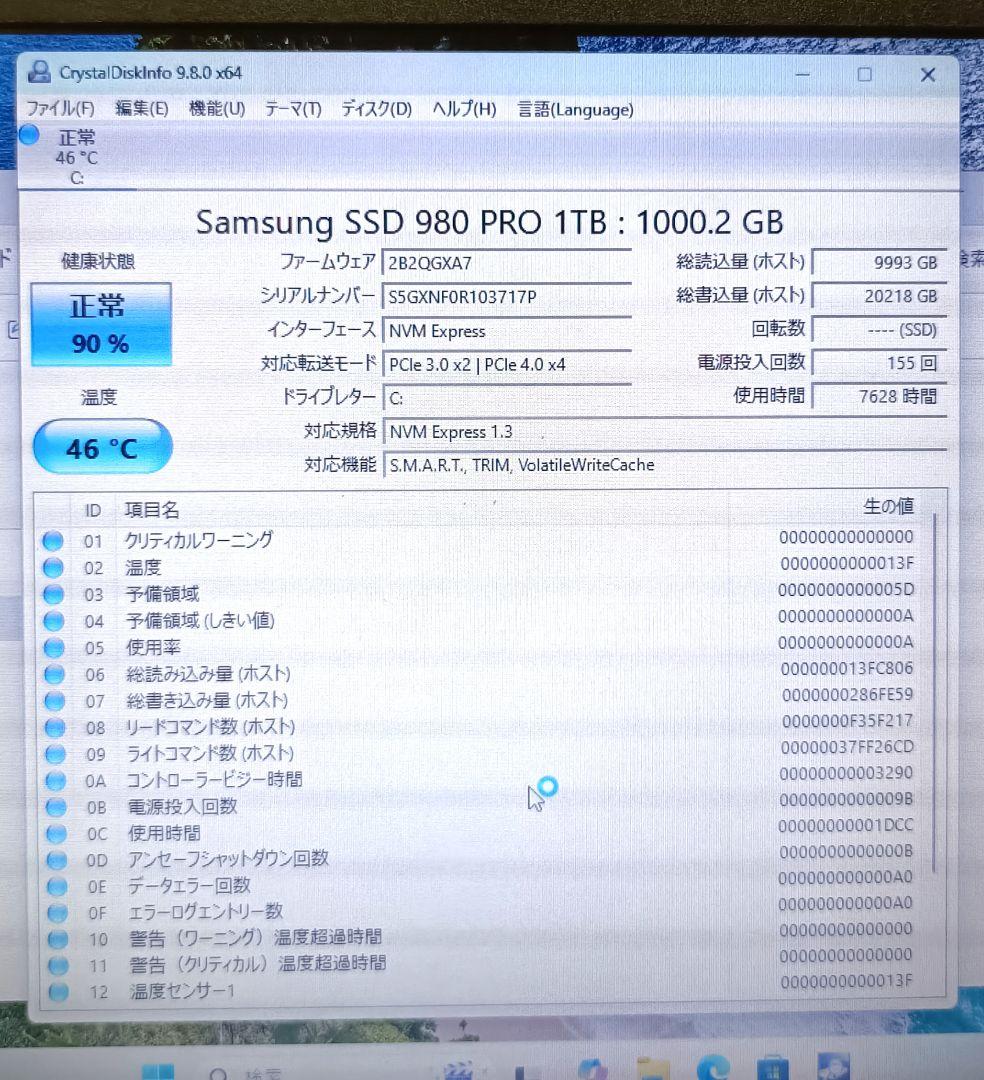This screenshot has width=984, height=1080.
Task: Click raw value 0000000286FE59
Action: 847,694
